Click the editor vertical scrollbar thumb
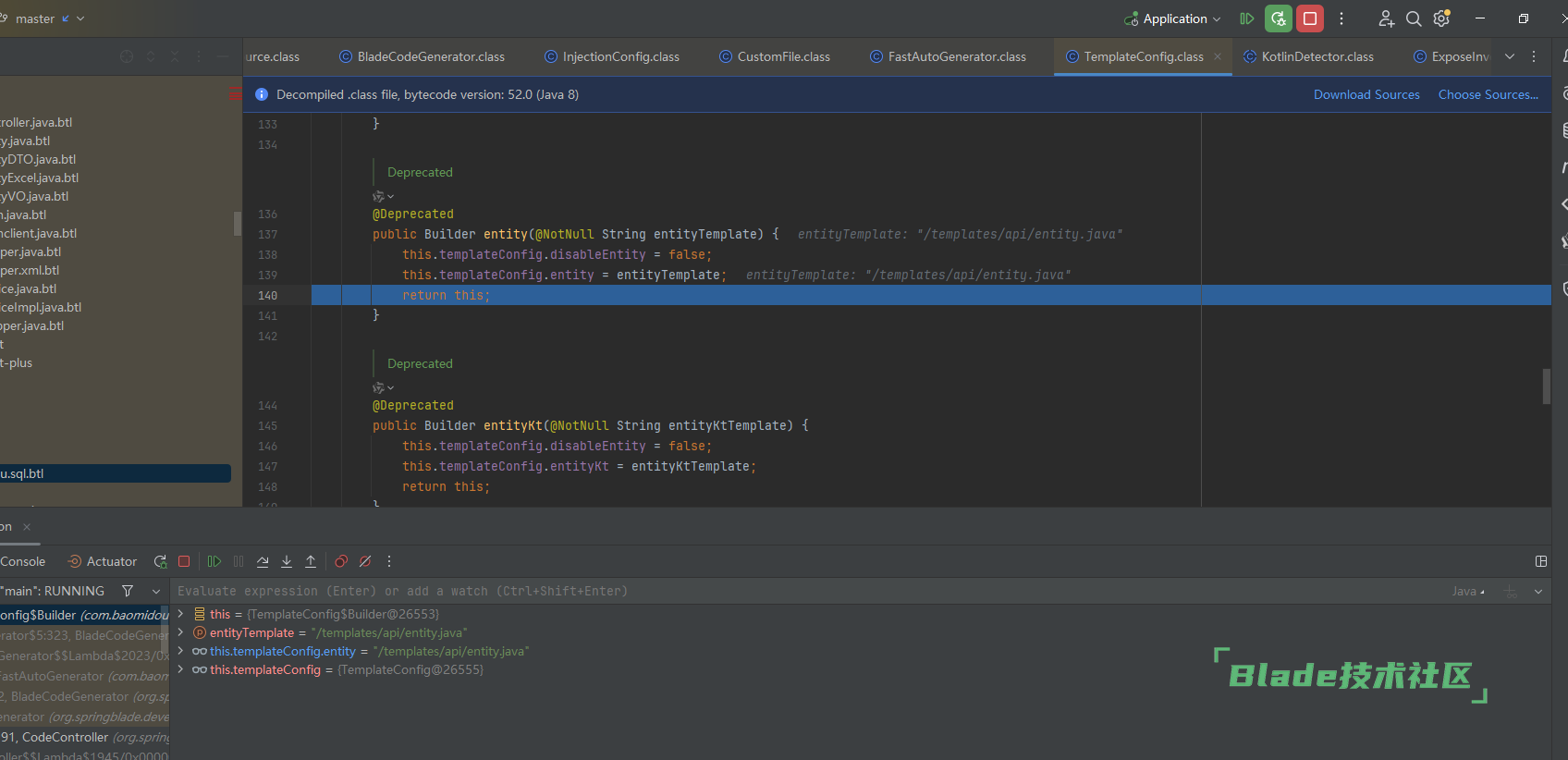Image resolution: width=1568 pixels, height=760 pixels. point(1546,386)
